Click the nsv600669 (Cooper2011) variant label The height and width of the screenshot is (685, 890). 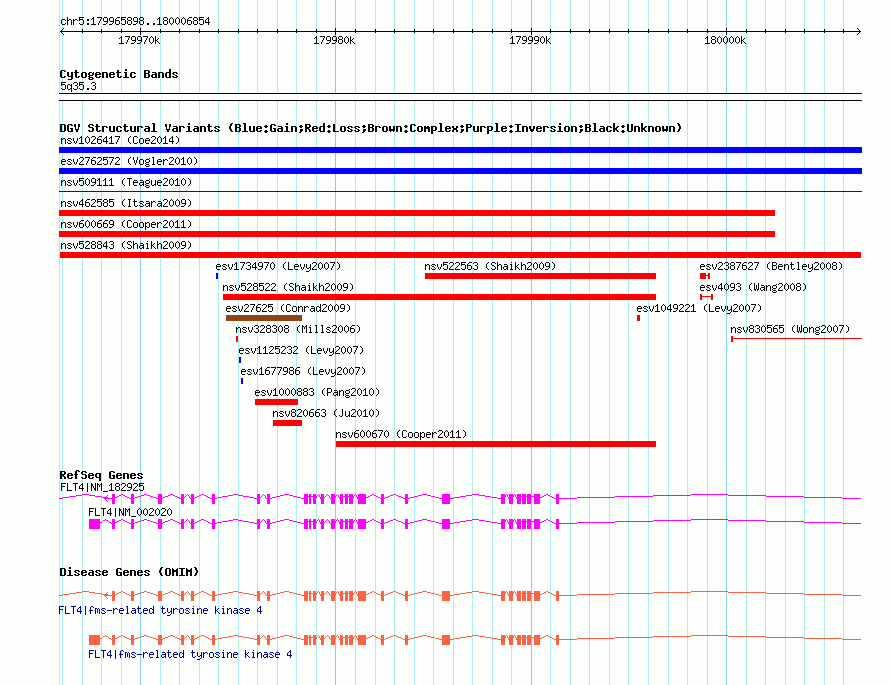pos(126,224)
